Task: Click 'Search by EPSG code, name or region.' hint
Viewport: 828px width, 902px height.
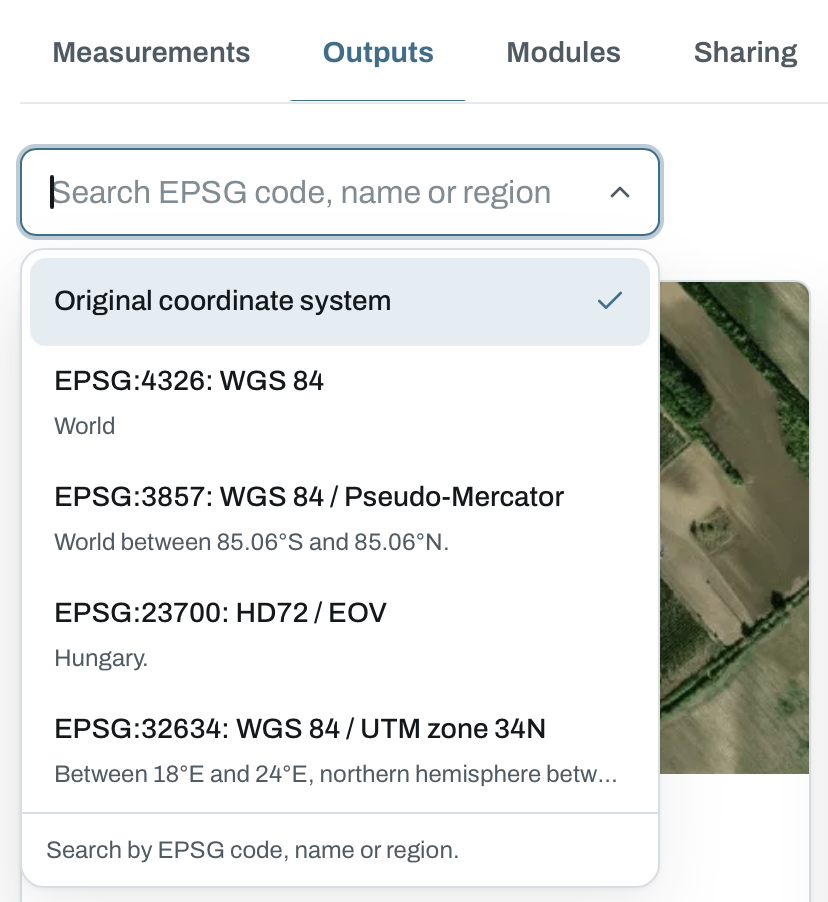Action: [x=253, y=850]
